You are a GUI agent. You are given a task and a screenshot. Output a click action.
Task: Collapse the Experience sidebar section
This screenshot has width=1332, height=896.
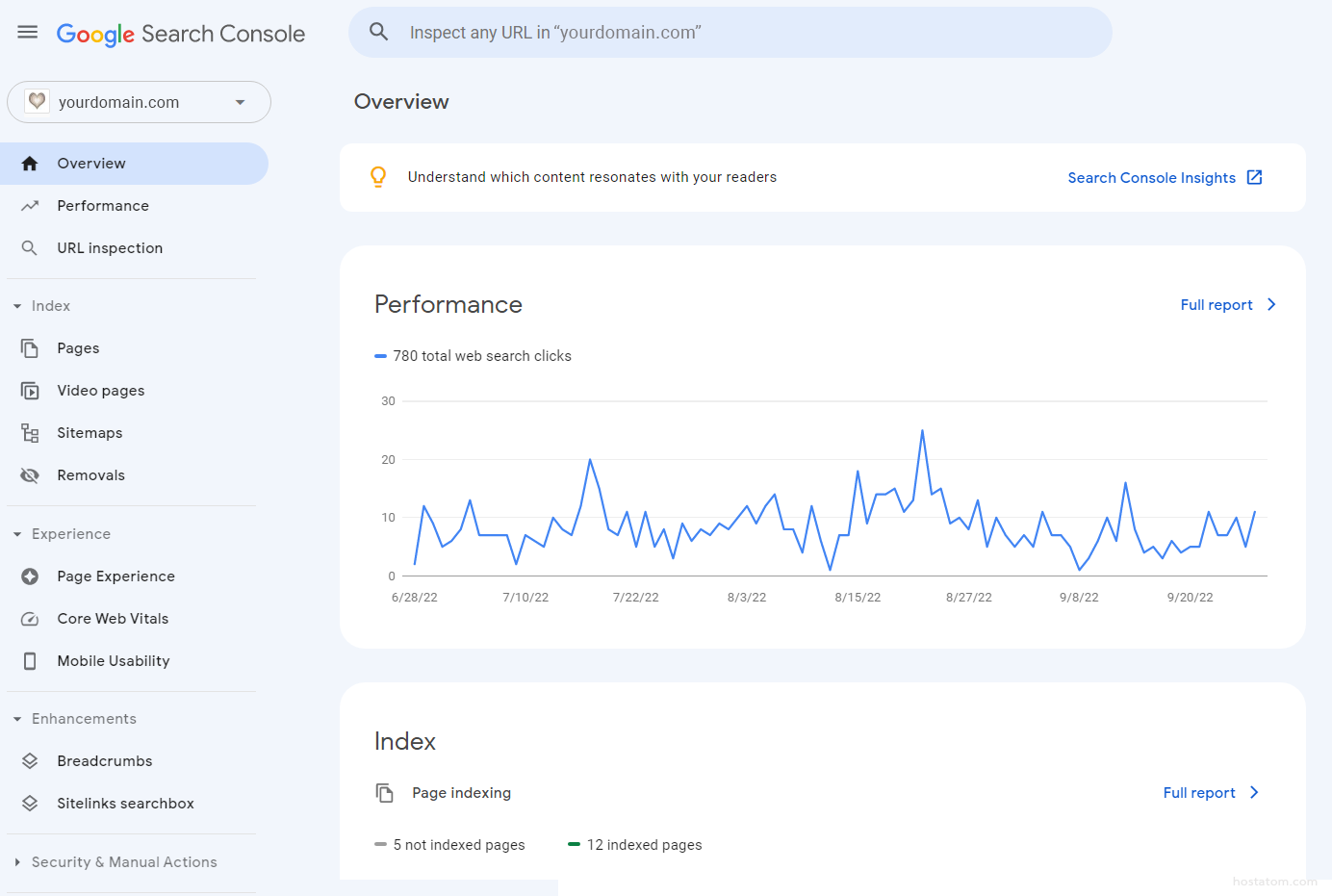17,534
